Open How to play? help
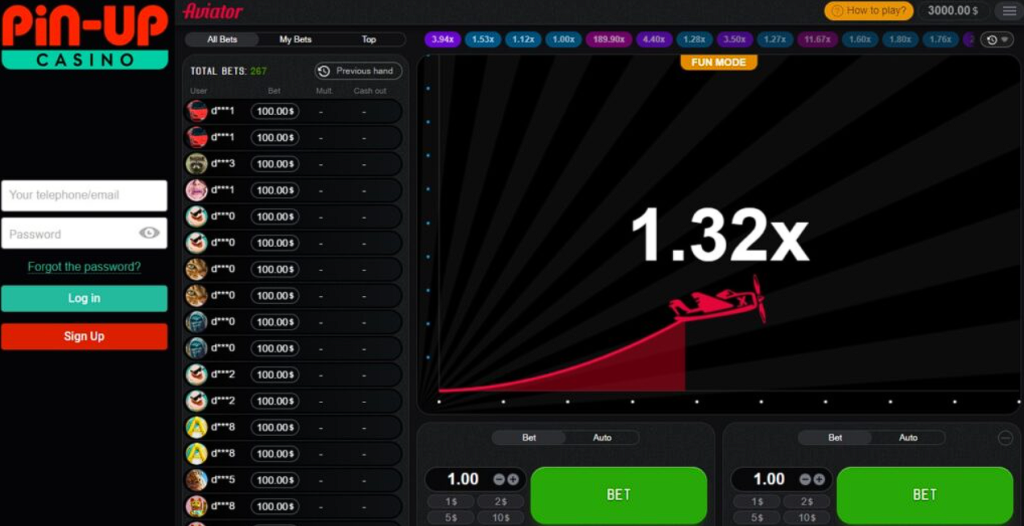Image resolution: width=1024 pixels, height=526 pixels. [x=869, y=10]
